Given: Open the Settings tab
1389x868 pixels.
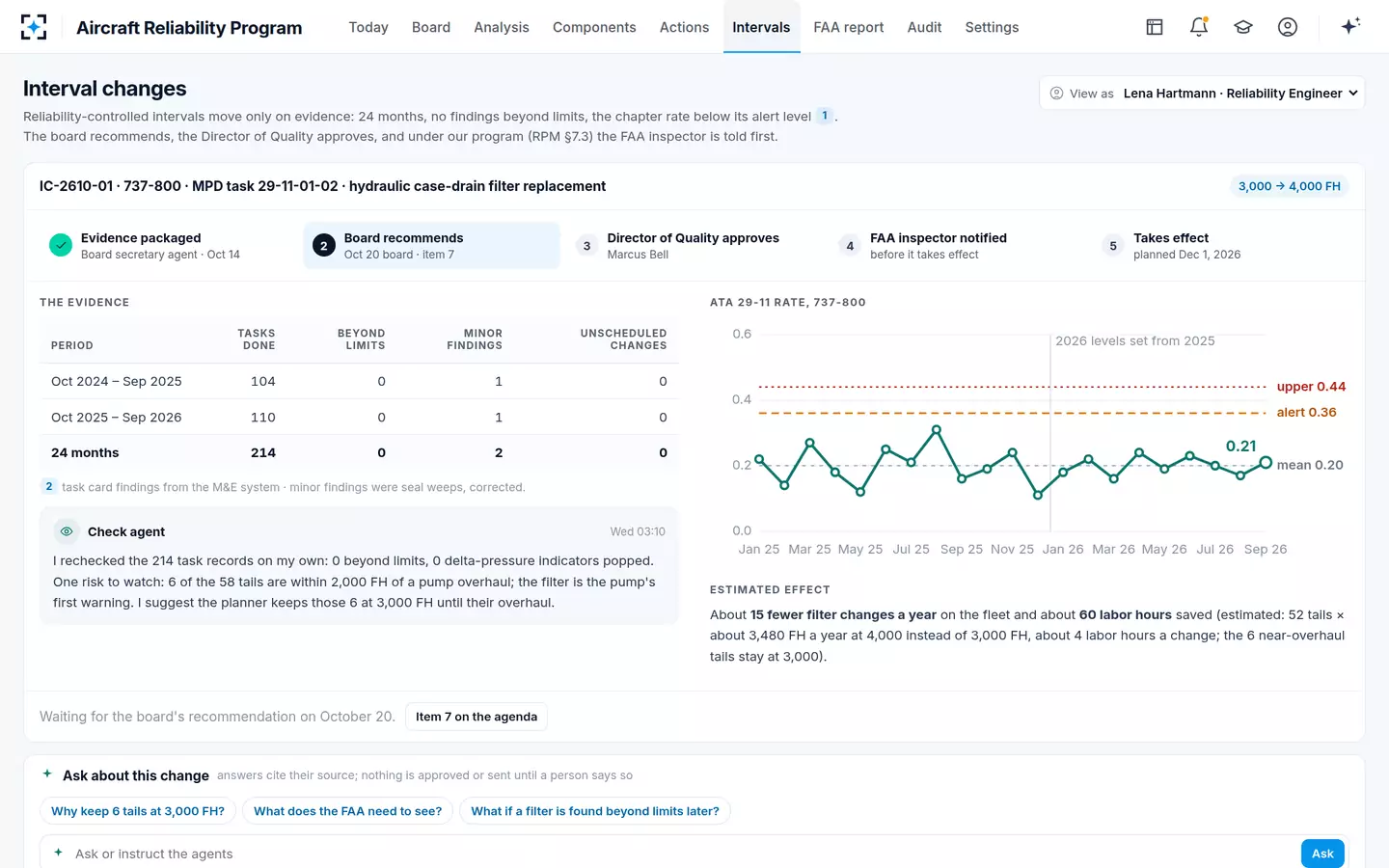Looking at the screenshot, I should tap(992, 27).
